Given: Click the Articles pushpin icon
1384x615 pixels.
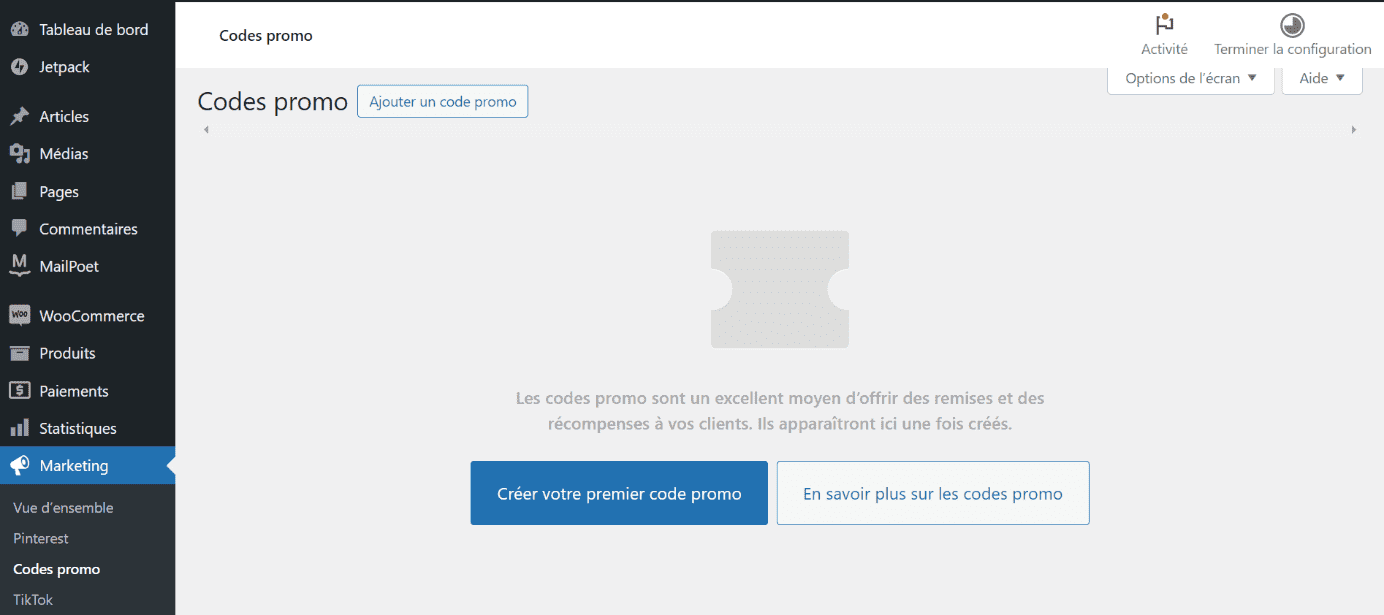Looking at the screenshot, I should (x=19, y=117).
